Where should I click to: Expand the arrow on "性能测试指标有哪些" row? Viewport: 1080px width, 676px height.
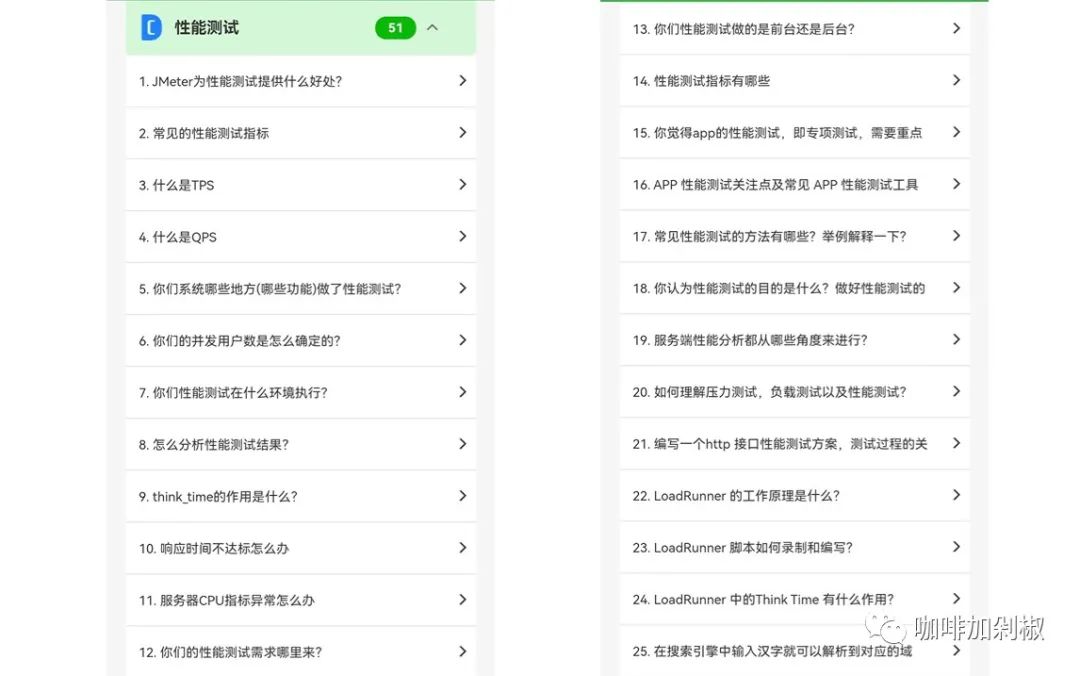coord(956,81)
